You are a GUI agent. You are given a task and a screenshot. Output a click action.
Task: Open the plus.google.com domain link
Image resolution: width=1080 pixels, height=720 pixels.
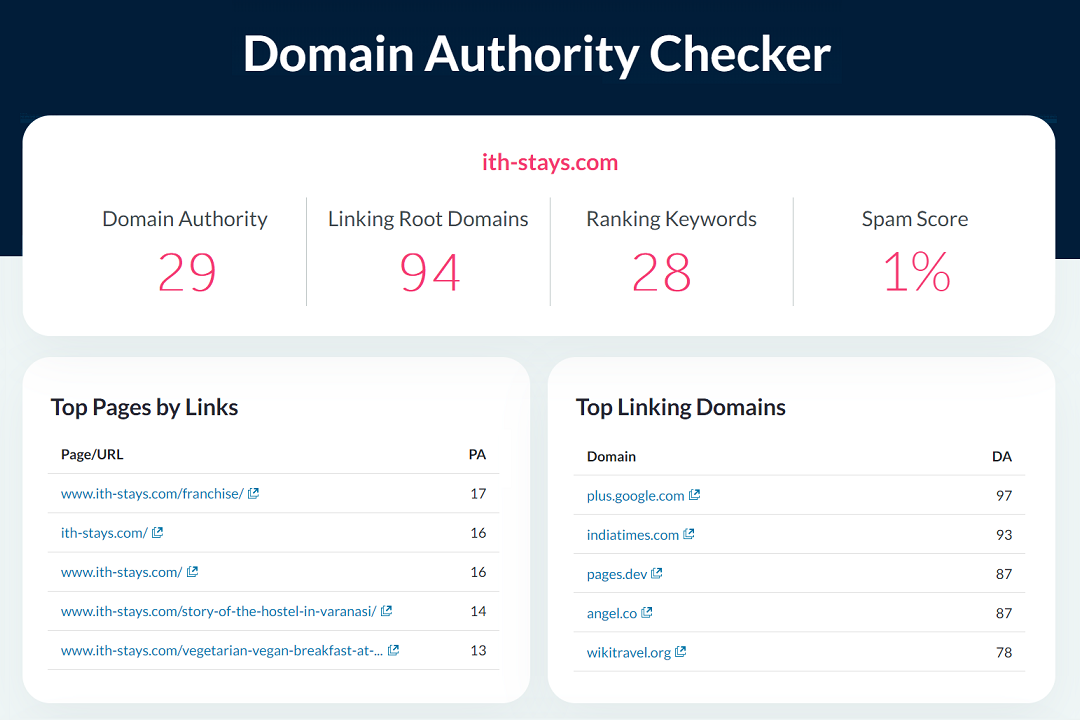pos(636,496)
